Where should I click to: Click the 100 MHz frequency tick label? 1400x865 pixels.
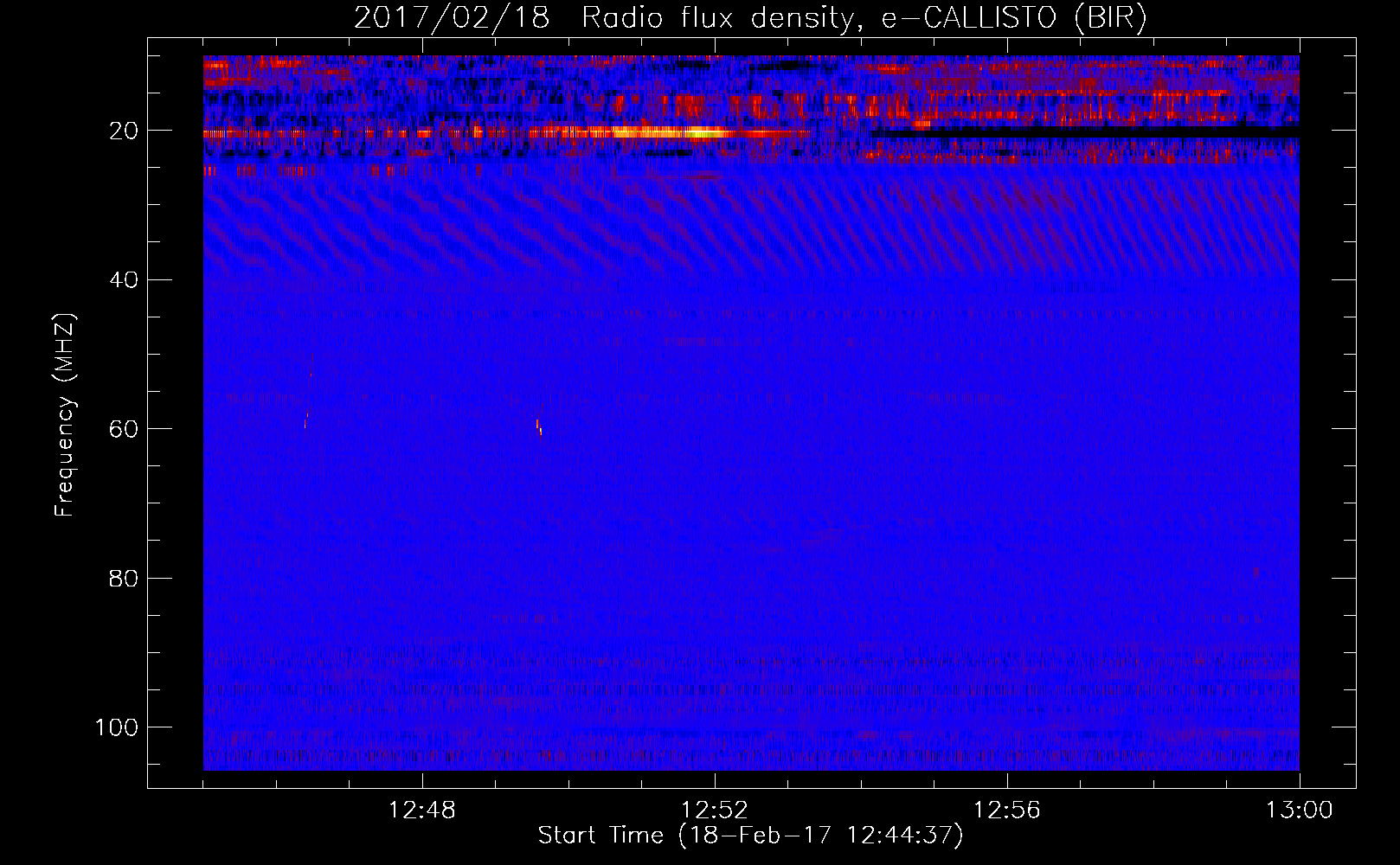(x=117, y=727)
